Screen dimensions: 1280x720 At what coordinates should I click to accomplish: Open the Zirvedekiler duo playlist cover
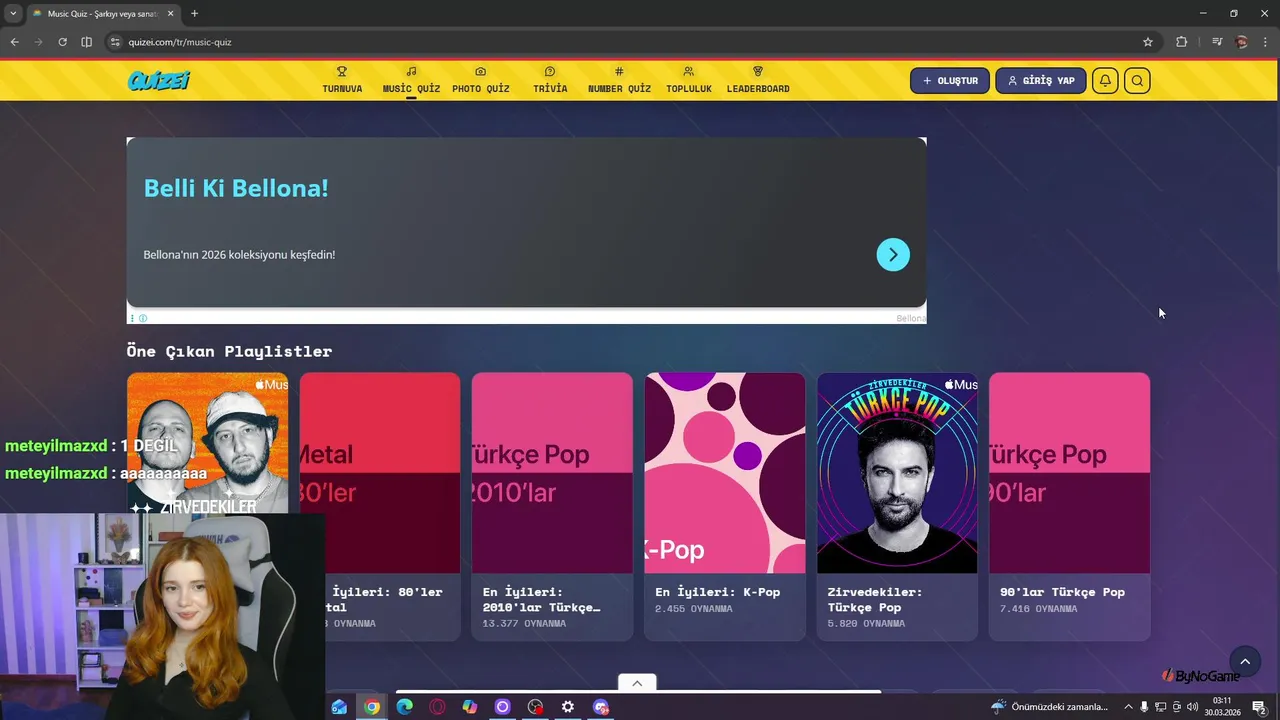[x=207, y=443]
